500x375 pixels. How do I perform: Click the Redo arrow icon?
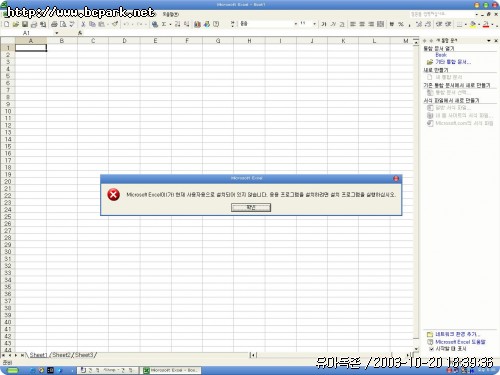[140, 24]
